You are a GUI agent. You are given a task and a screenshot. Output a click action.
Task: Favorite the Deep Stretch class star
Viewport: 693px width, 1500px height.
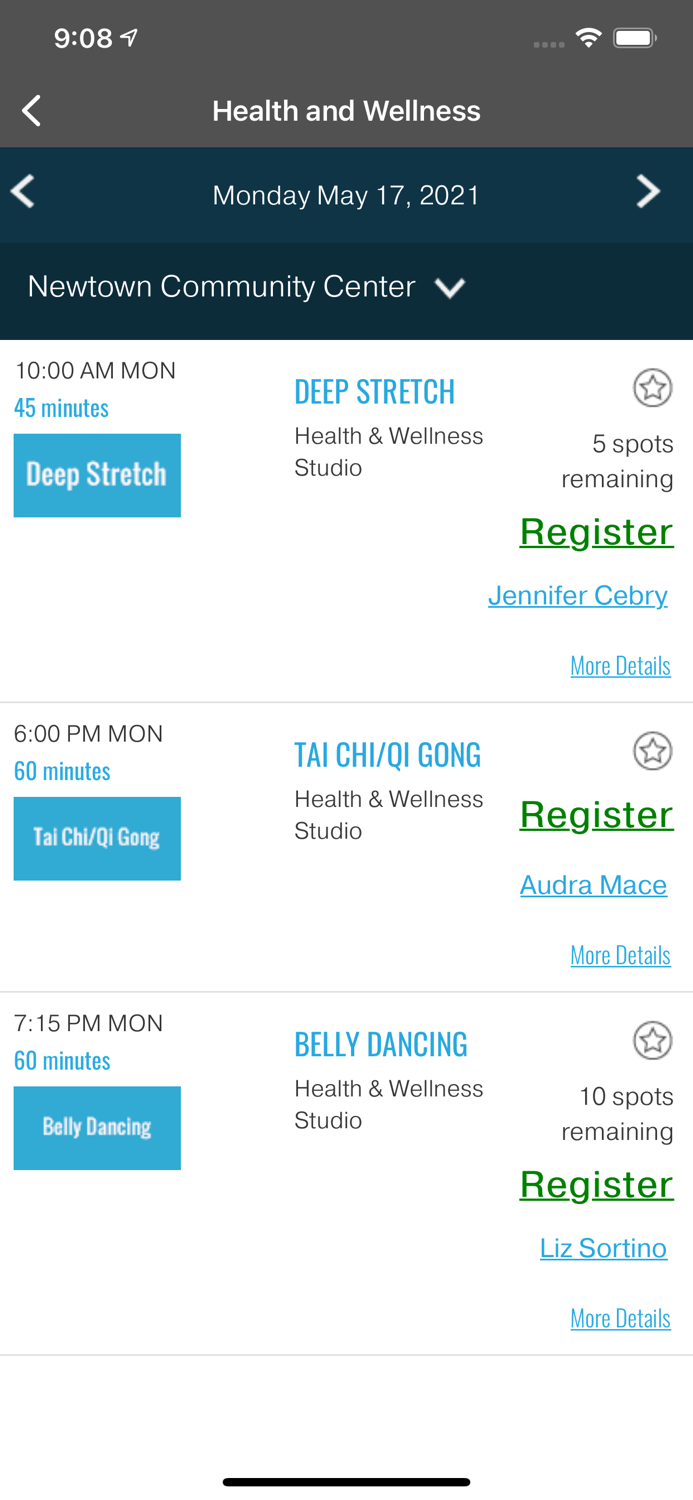pyautogui.click(x=652, y=388)
